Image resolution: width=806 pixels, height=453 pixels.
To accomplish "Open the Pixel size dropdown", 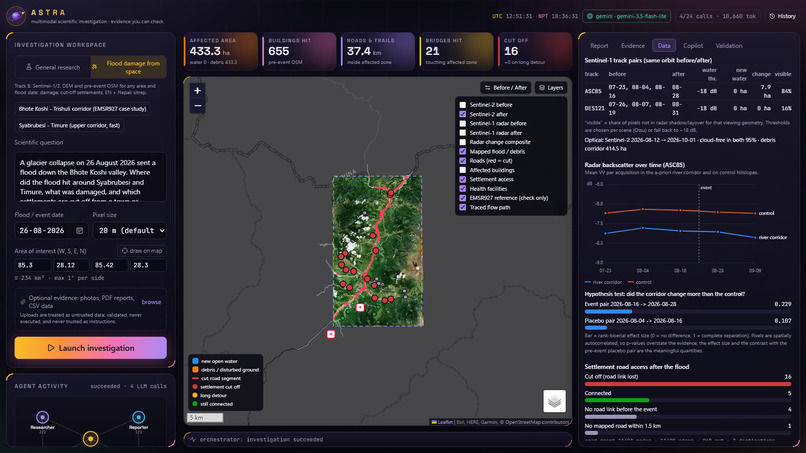I will [x=130, y=231].
